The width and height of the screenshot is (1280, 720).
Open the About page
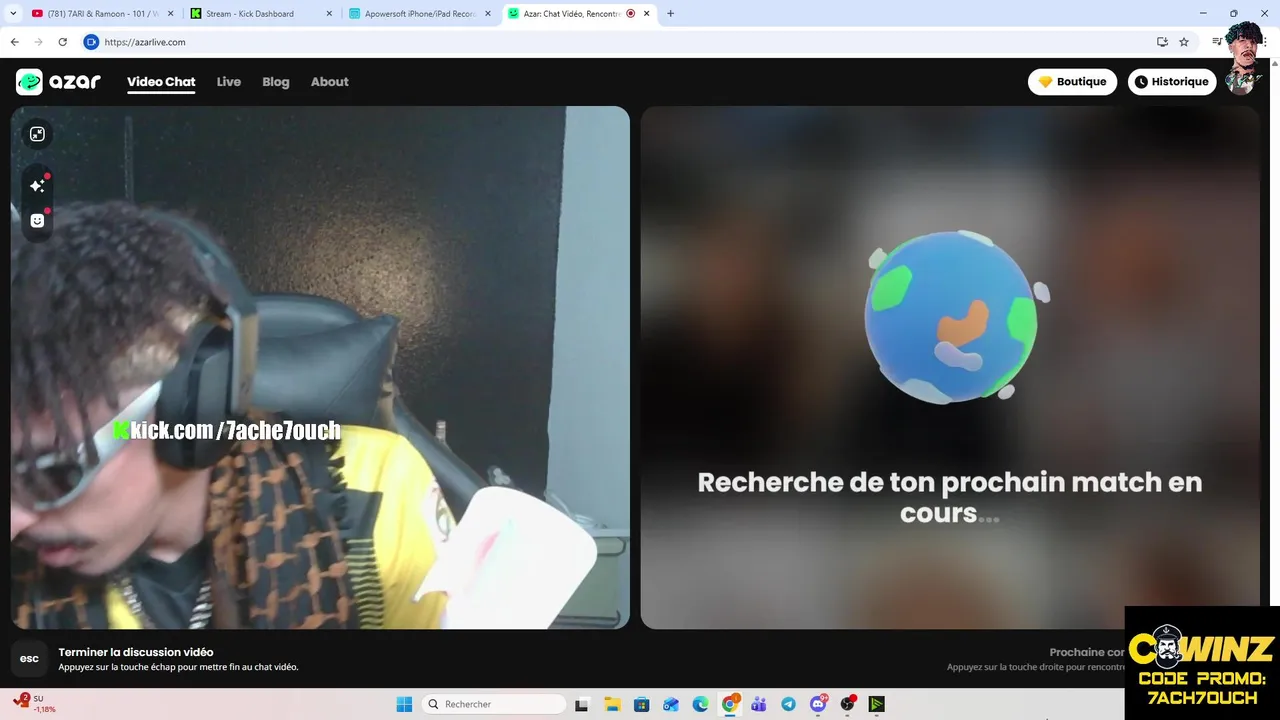click(330, 82)
